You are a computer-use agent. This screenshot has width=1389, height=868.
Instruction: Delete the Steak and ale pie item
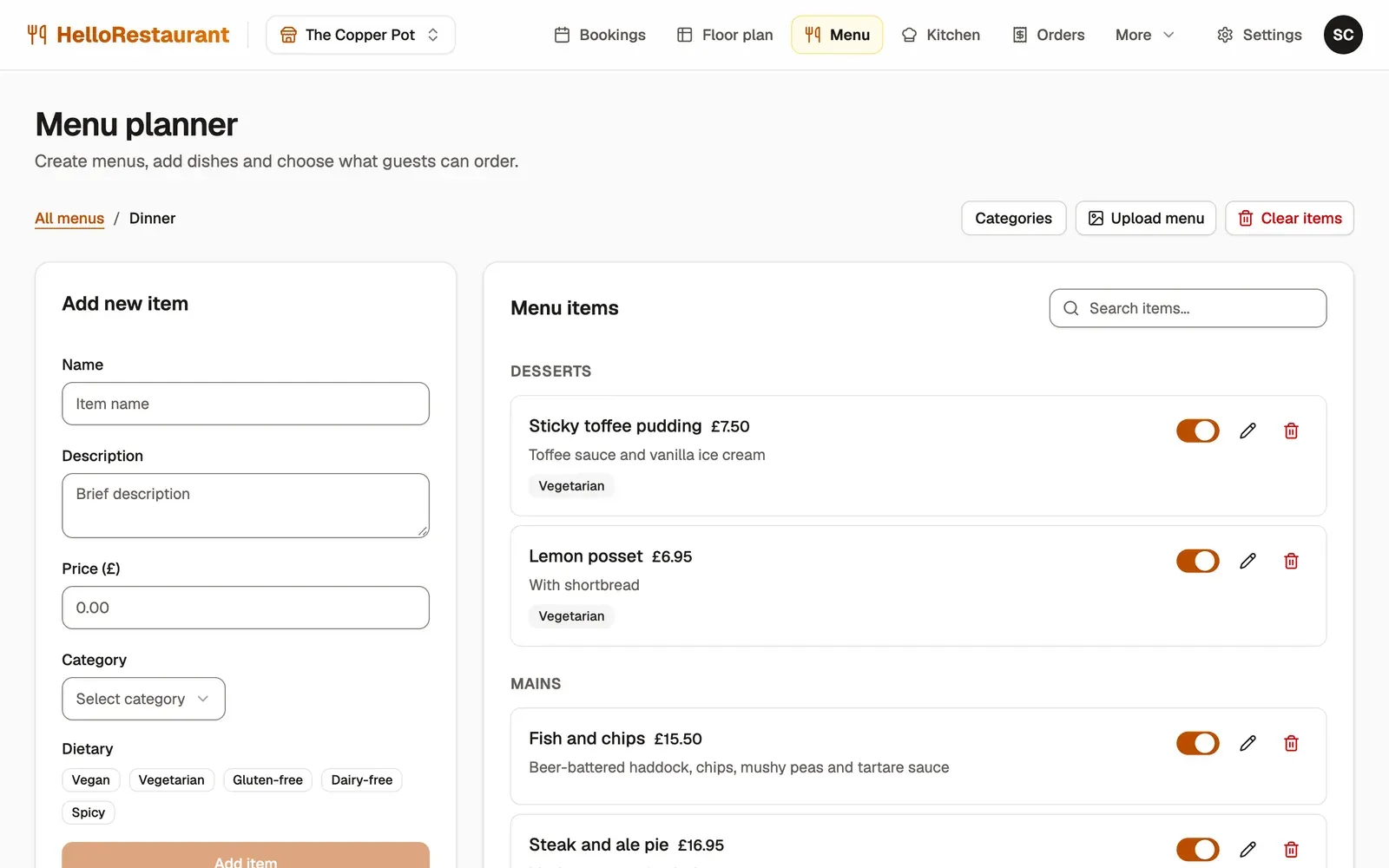tap(1291, 849)
